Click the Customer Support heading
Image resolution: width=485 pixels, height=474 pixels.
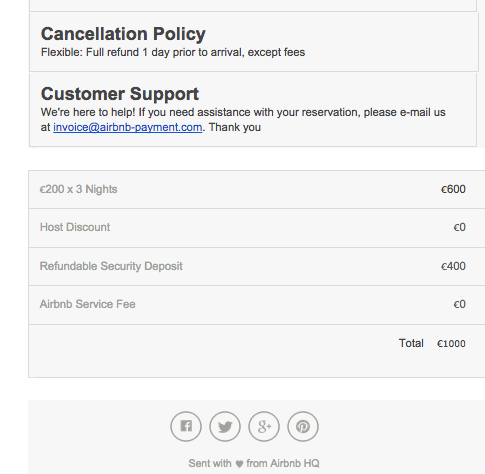[x=120, y=94]
